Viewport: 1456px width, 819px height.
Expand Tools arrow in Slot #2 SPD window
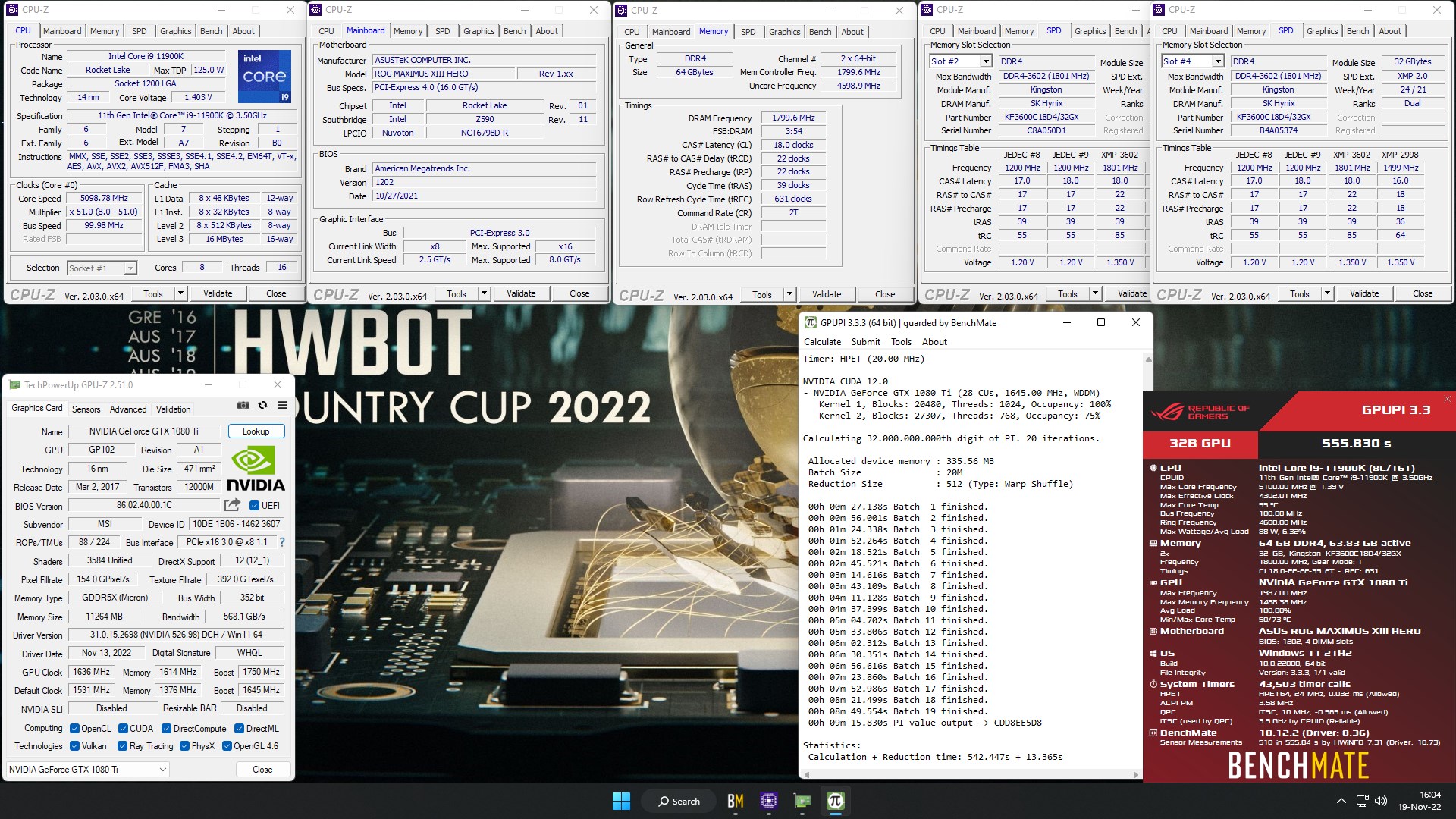click(1095, 293)
